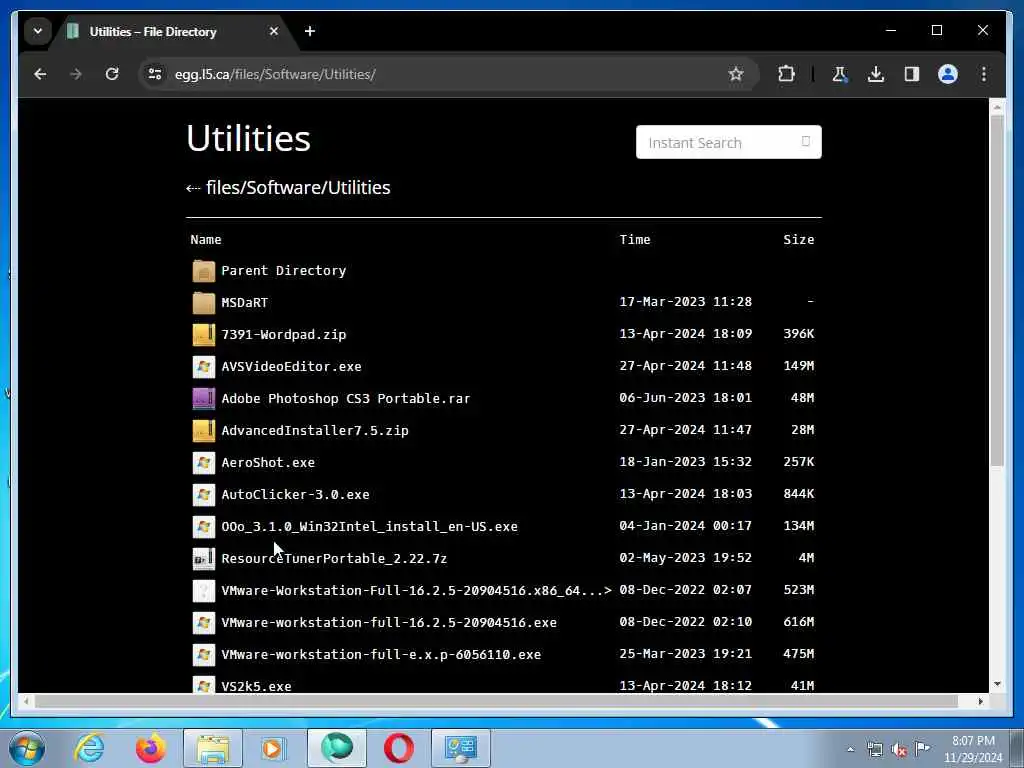Expand the tab search dropdown
Screen dimensions: 1024x768
[x=38, y=31]
